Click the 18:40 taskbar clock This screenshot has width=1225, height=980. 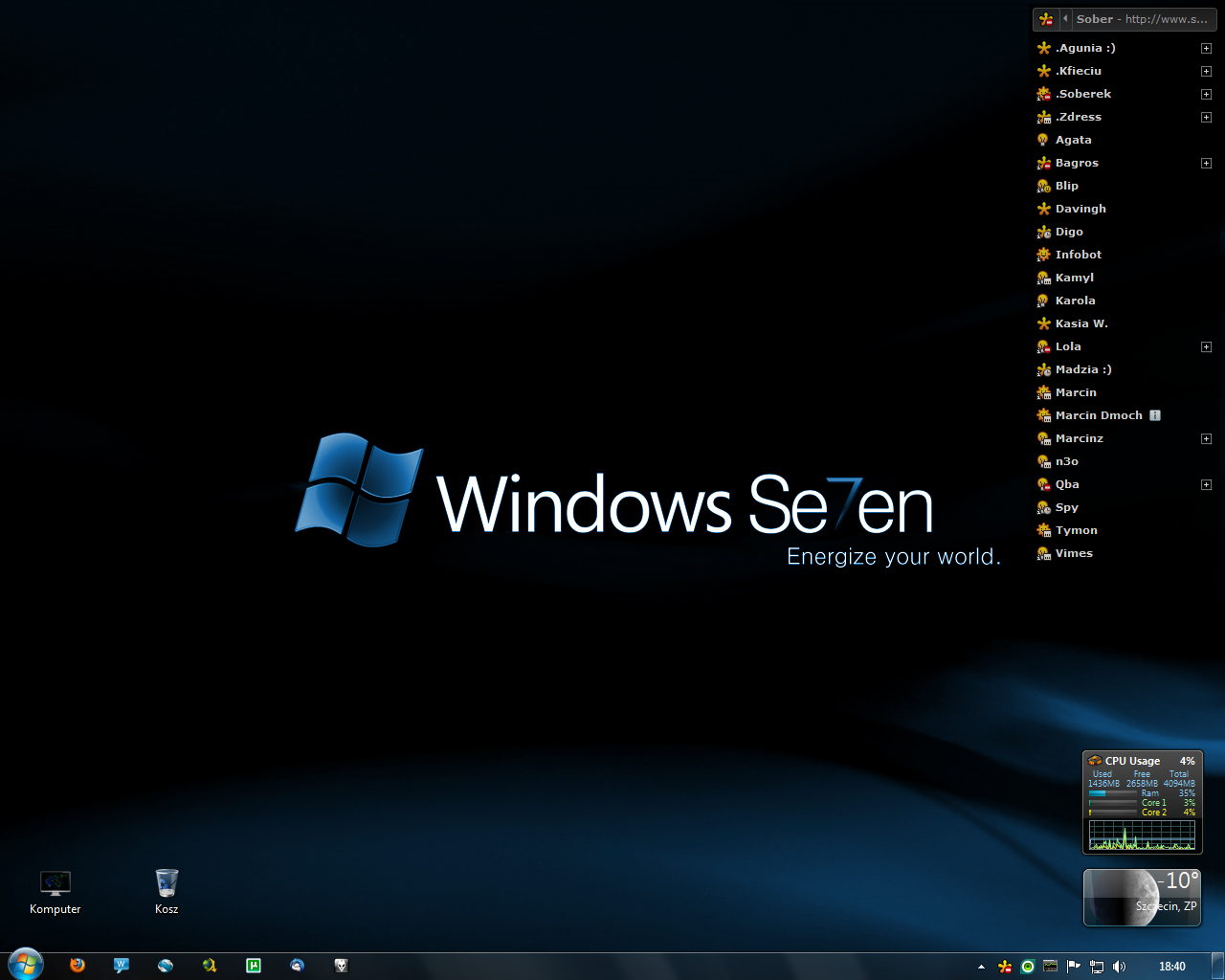point(1172,967)
